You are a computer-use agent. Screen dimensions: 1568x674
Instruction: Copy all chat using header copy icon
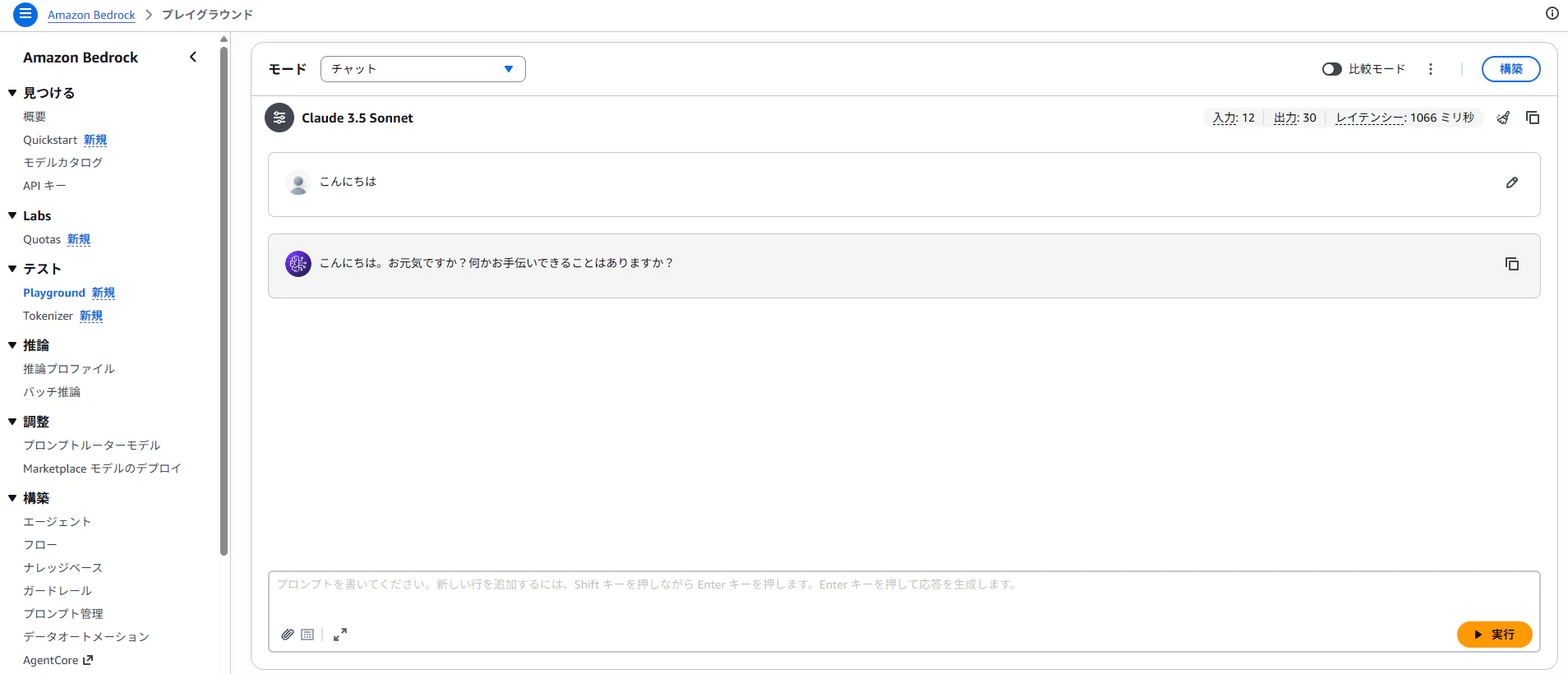pyautogui.click(x=1533, y=118)
